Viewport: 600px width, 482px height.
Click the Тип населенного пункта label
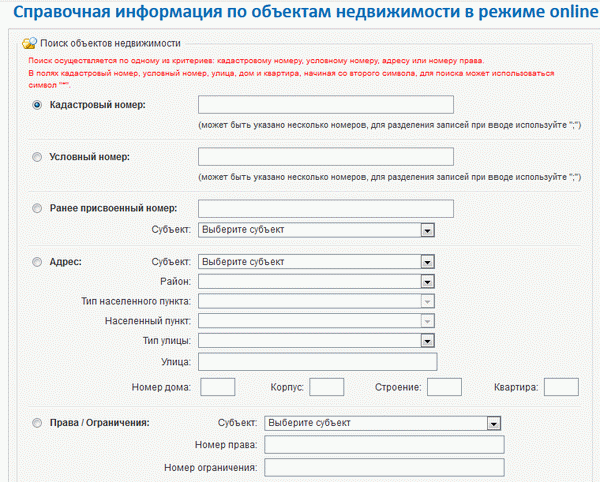pos(136,301)
